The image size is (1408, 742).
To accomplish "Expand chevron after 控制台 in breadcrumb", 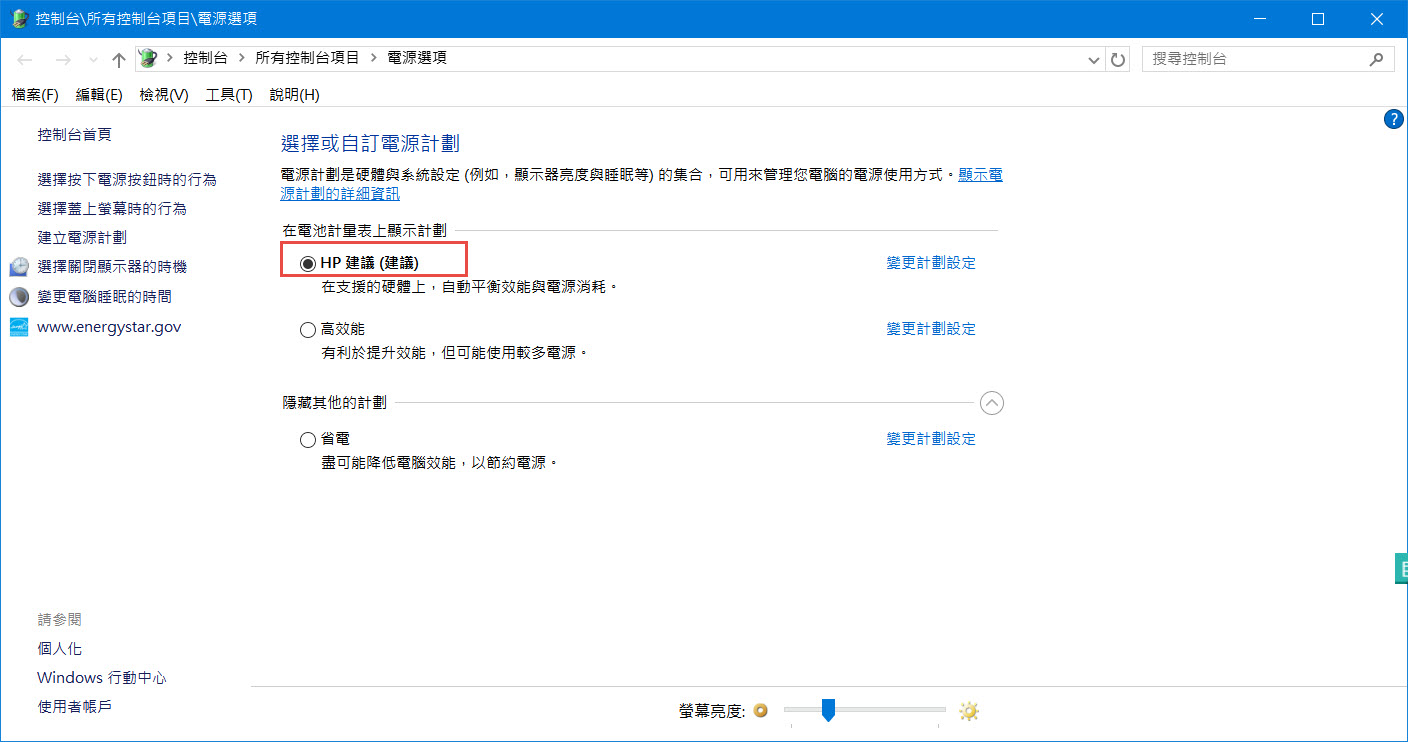I will coord(241,58).
